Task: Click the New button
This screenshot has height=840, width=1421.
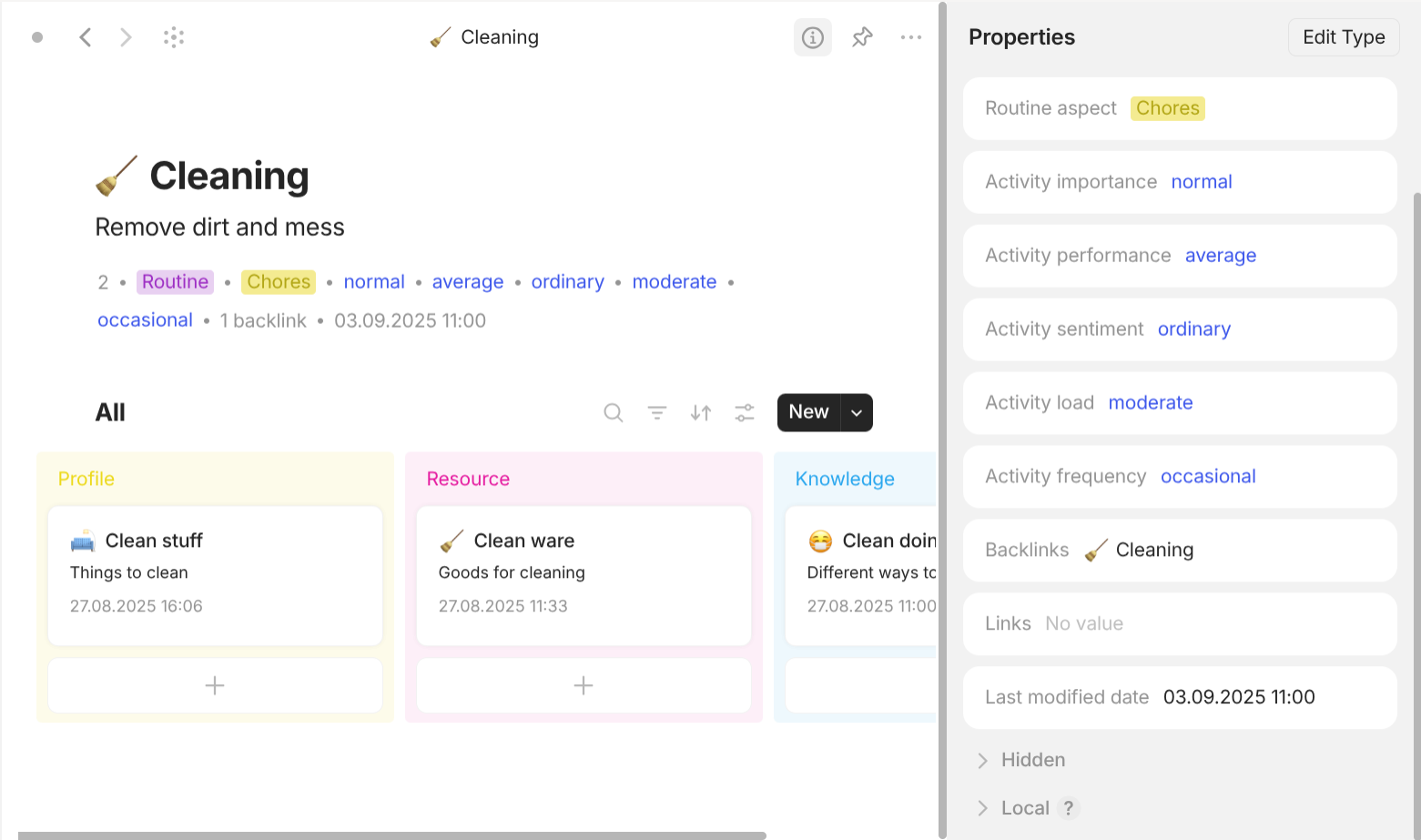Action: click(x=808, y=412)
